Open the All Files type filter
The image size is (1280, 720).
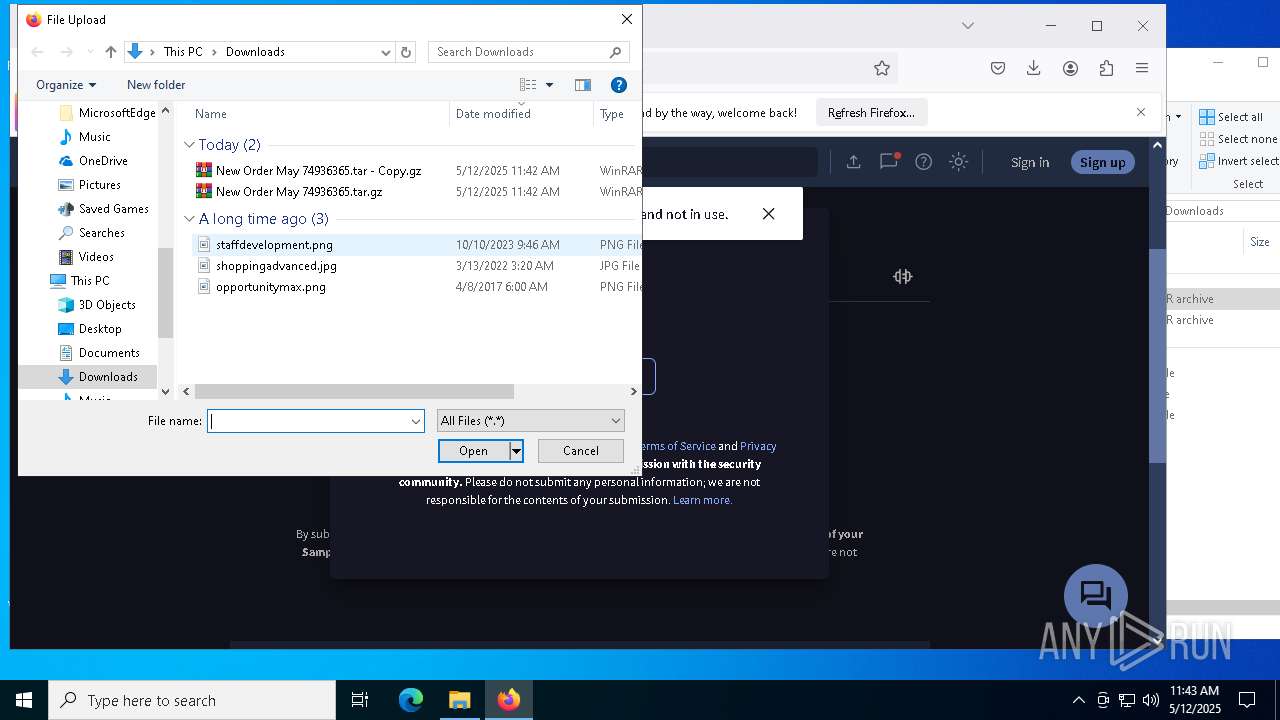click(531, 421)
